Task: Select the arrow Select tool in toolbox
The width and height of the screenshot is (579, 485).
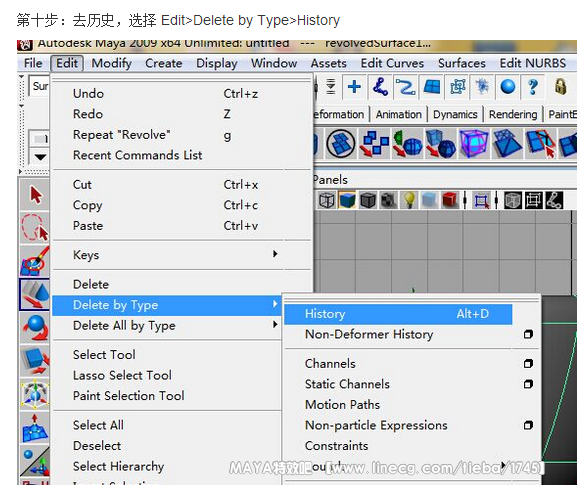Action: coord(35,195)
